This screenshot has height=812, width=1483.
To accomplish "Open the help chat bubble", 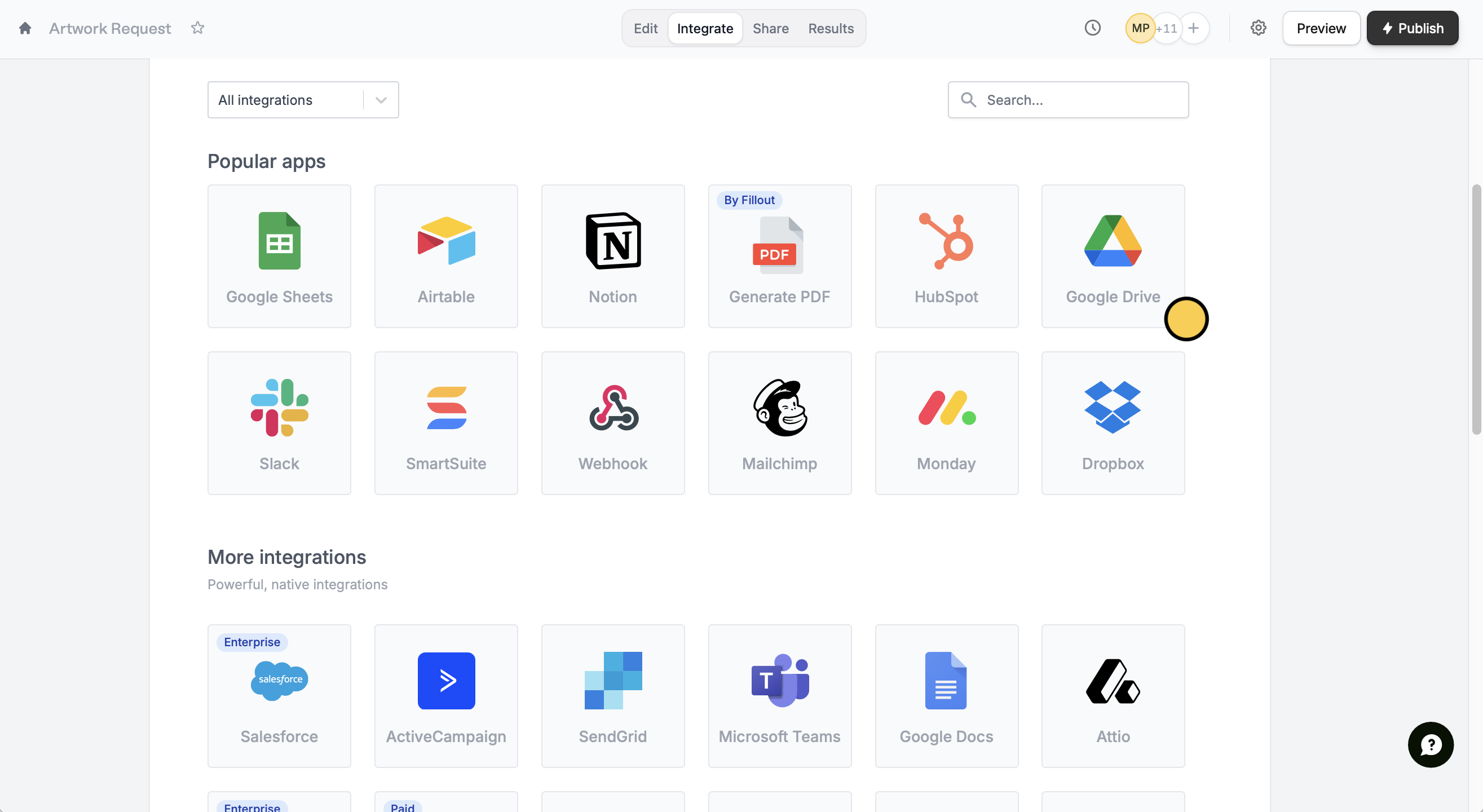I will (x=1430, y=745).
